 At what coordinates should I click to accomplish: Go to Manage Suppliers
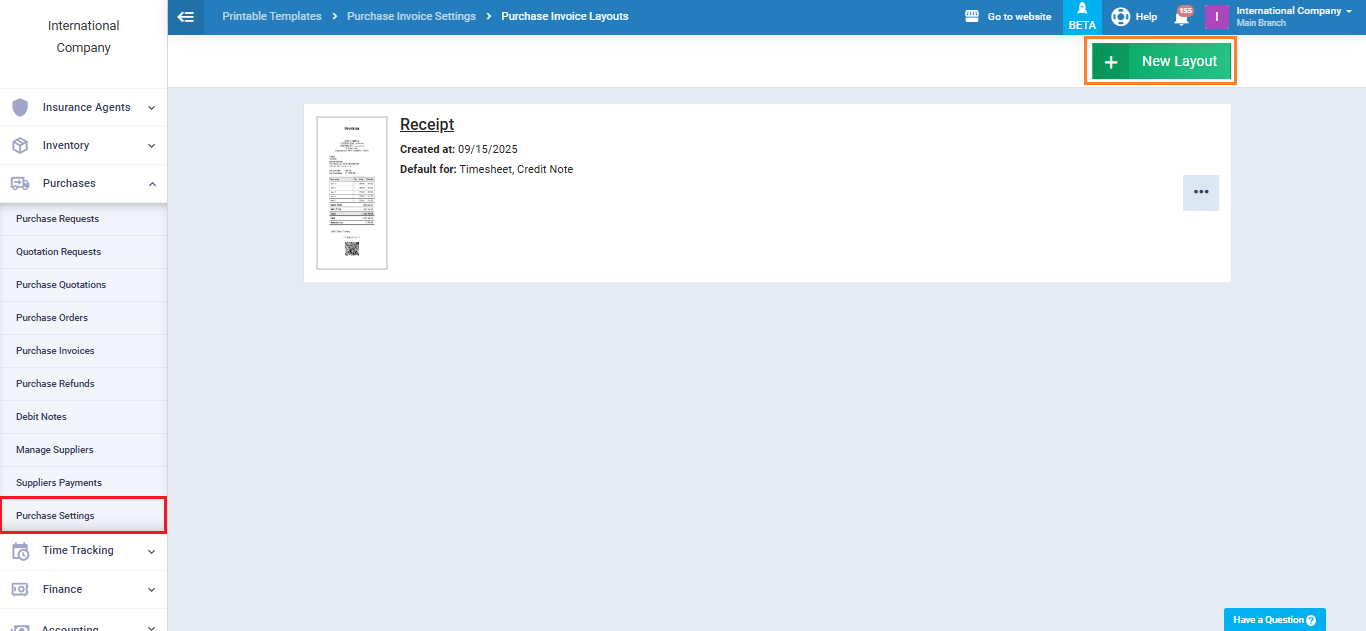click(x=55, y=450)
